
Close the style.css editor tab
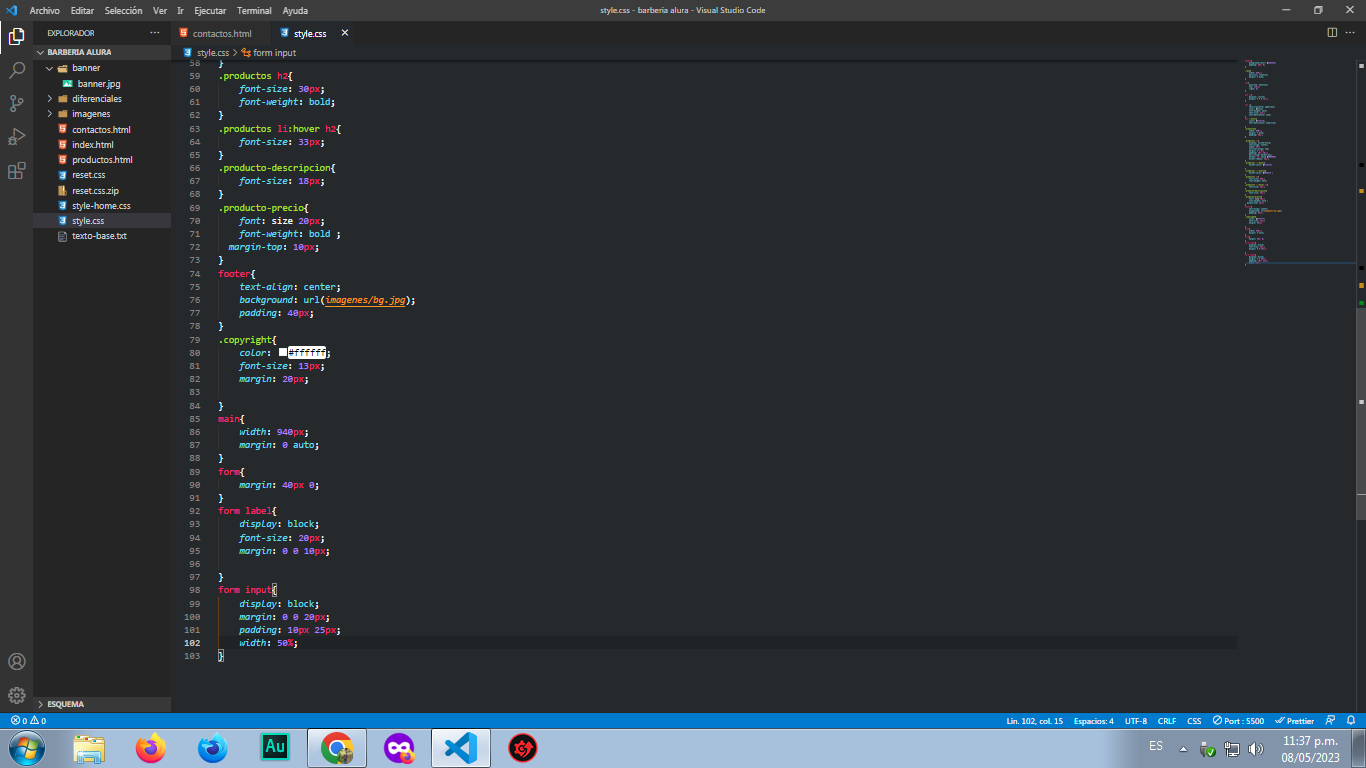(345, 33)
